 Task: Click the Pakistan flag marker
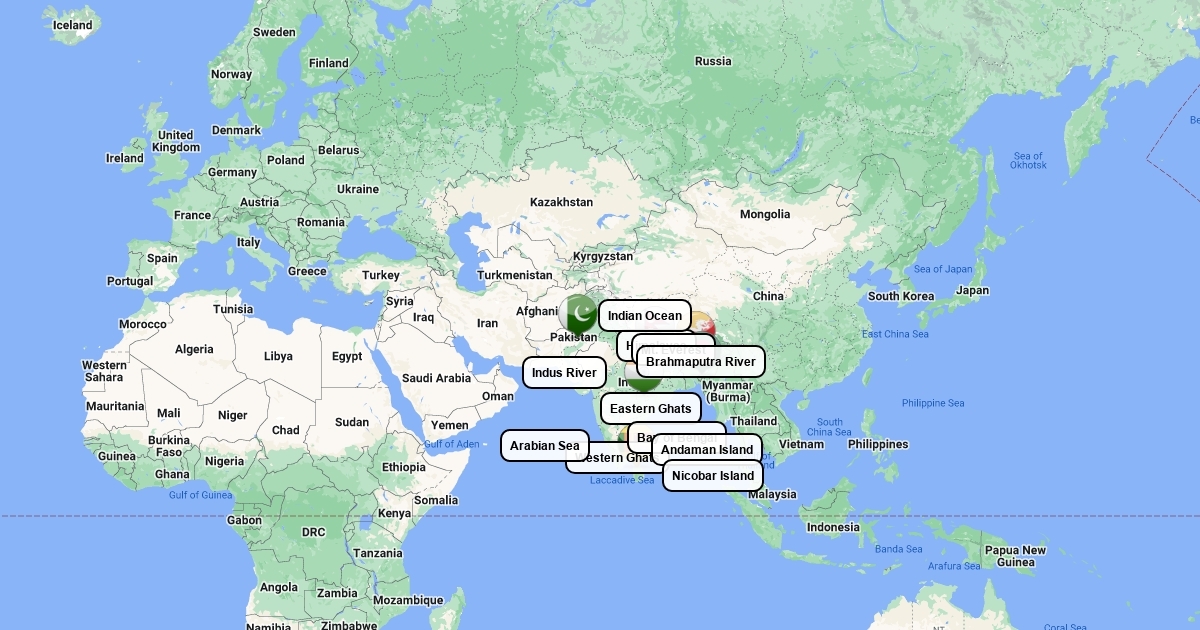click(578, 314)
